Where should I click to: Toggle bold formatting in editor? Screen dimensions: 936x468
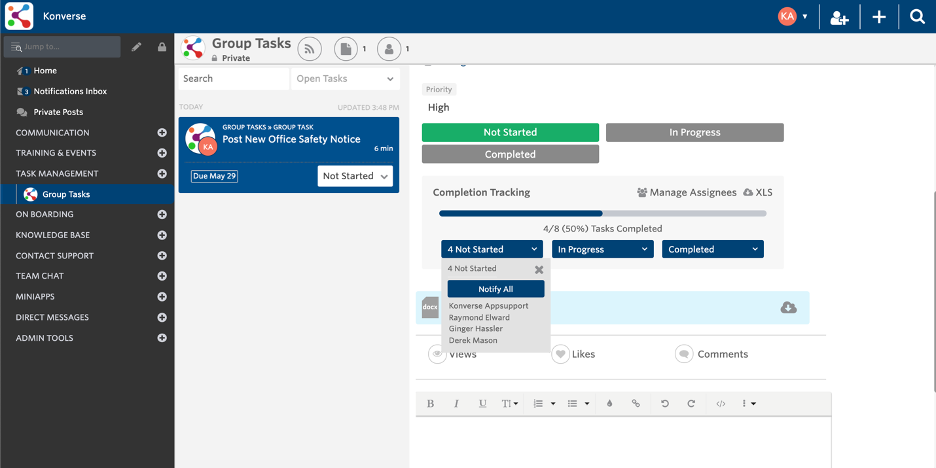tap(431, 404)
